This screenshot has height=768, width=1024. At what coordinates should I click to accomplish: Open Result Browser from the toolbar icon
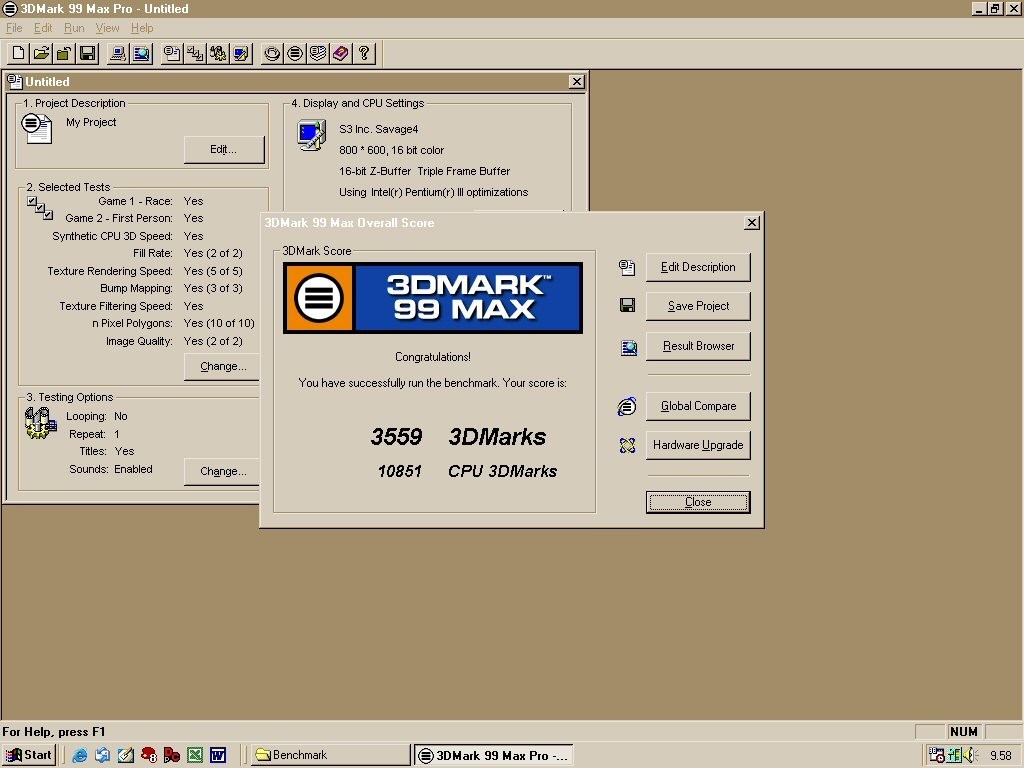(x=141, y=54)
